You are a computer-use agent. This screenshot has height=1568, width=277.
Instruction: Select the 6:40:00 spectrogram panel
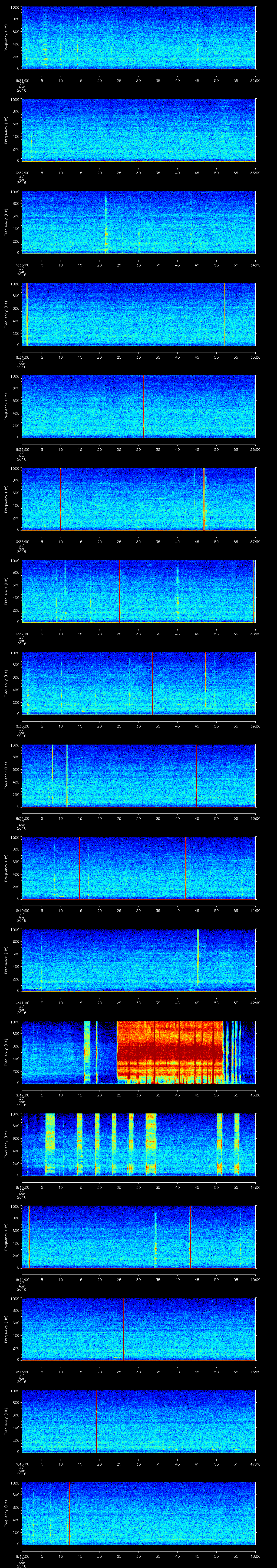(138, 868)
